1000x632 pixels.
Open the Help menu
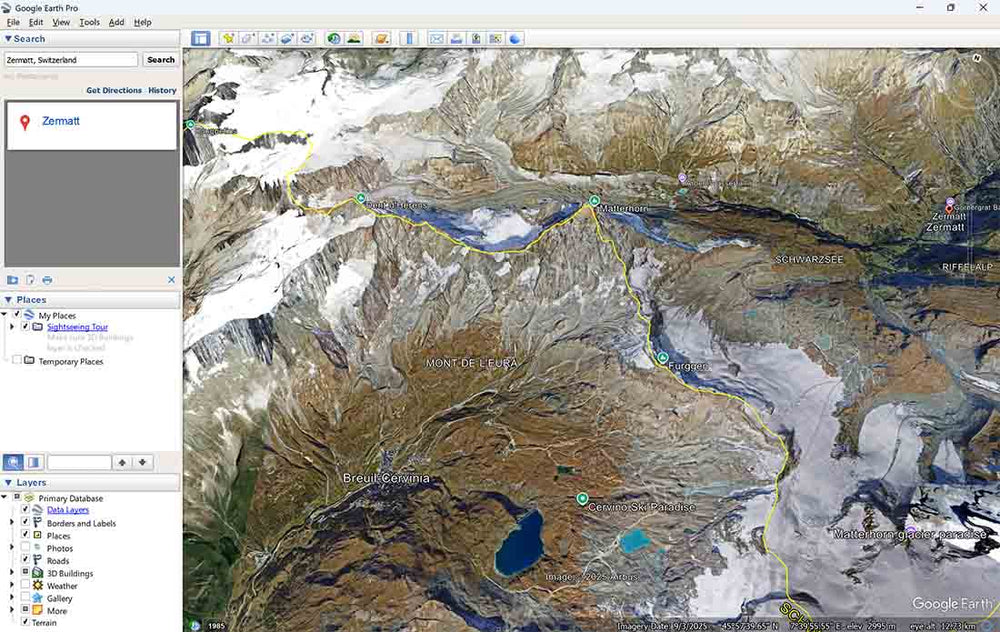tap(142, 22)
